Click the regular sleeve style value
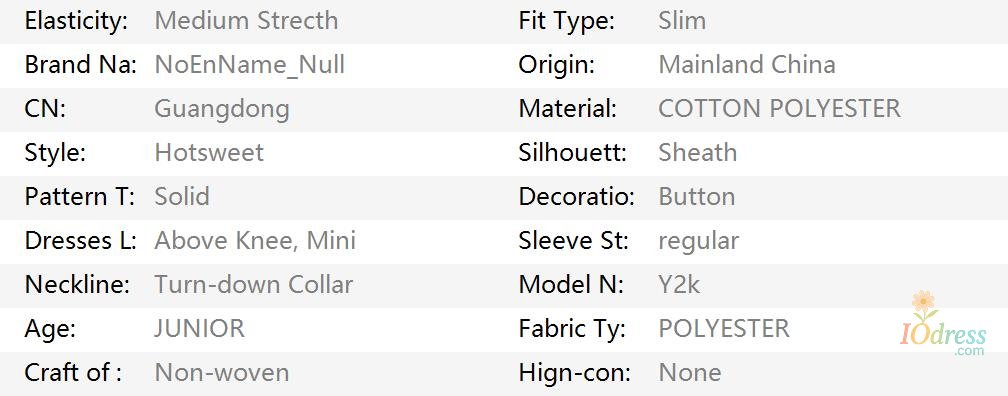The height and width of the screenshot is (396, 1008). [699, 242]
